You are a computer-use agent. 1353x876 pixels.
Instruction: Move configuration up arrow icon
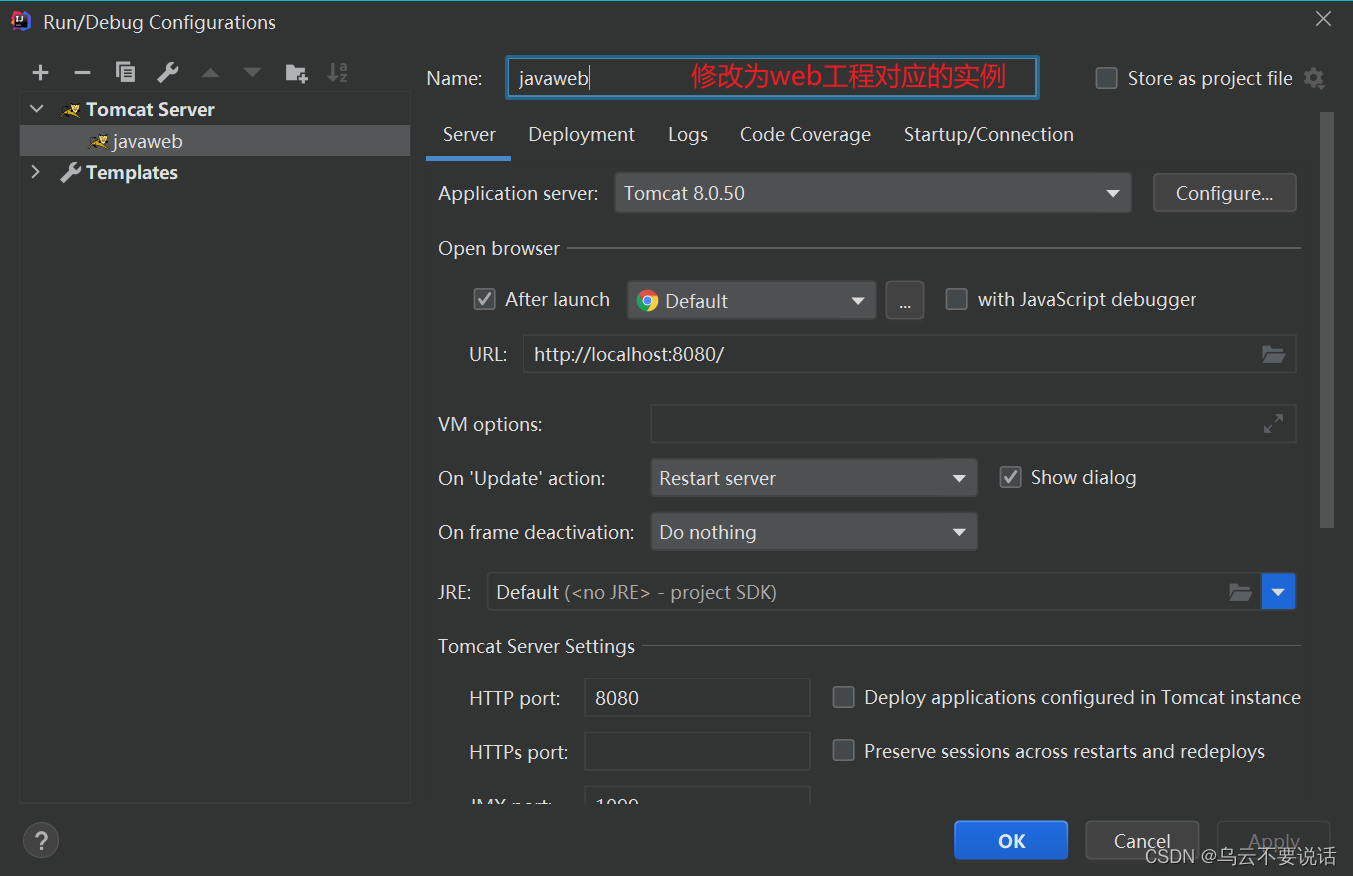click(x=210, y=72)
